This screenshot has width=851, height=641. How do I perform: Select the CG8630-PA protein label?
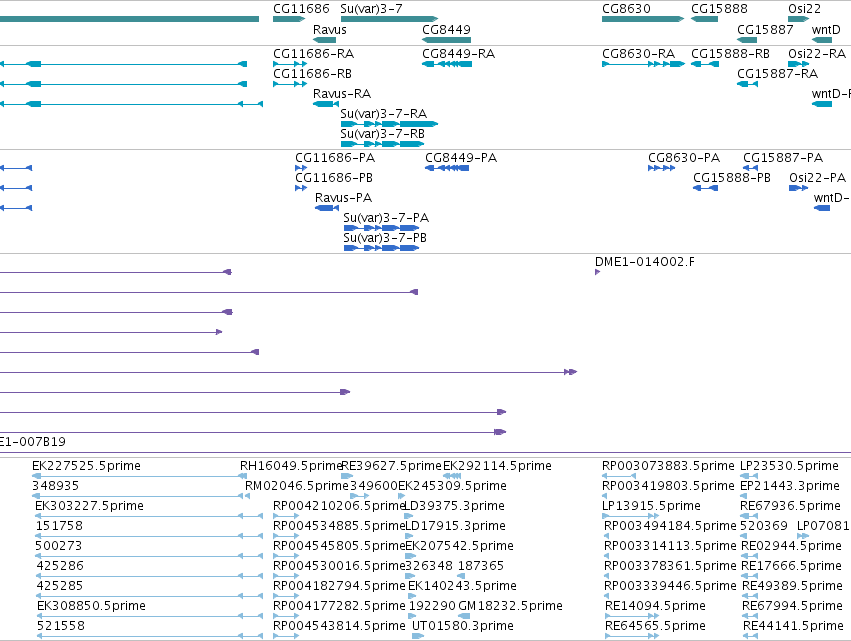pos(684,158)
